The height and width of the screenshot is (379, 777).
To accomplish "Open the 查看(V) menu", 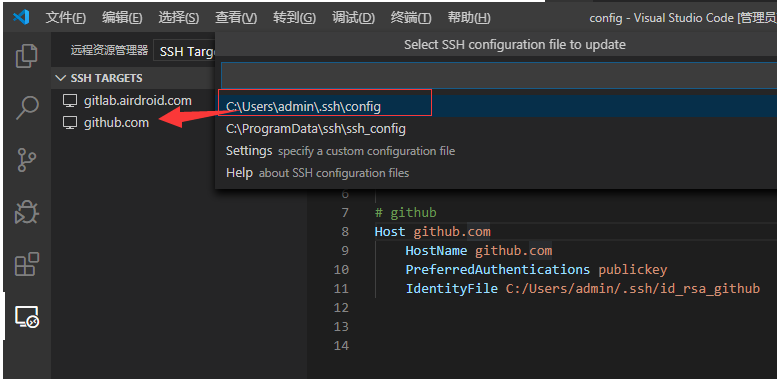I will (236, 18).
